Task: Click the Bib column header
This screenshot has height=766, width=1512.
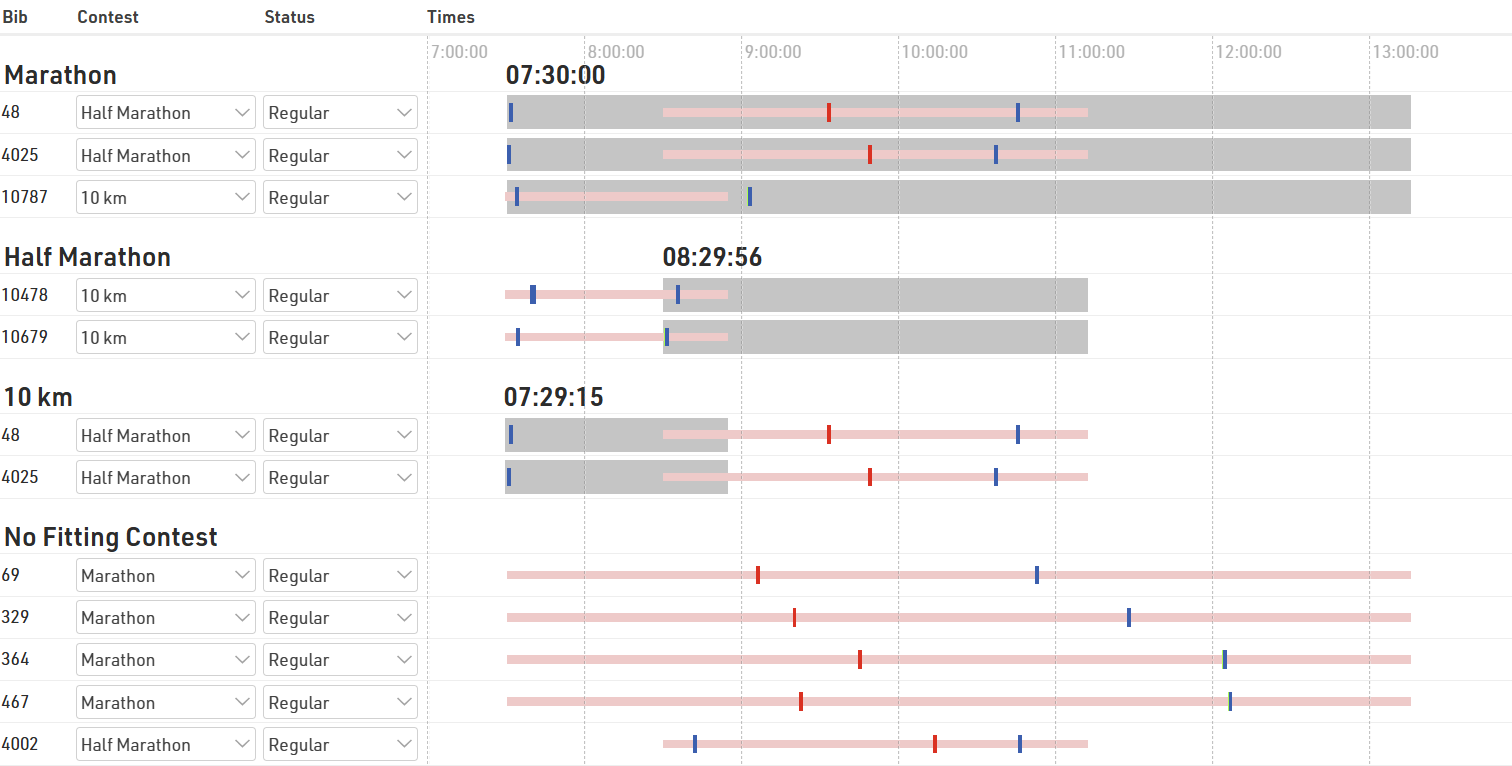Action: [15, 17]
